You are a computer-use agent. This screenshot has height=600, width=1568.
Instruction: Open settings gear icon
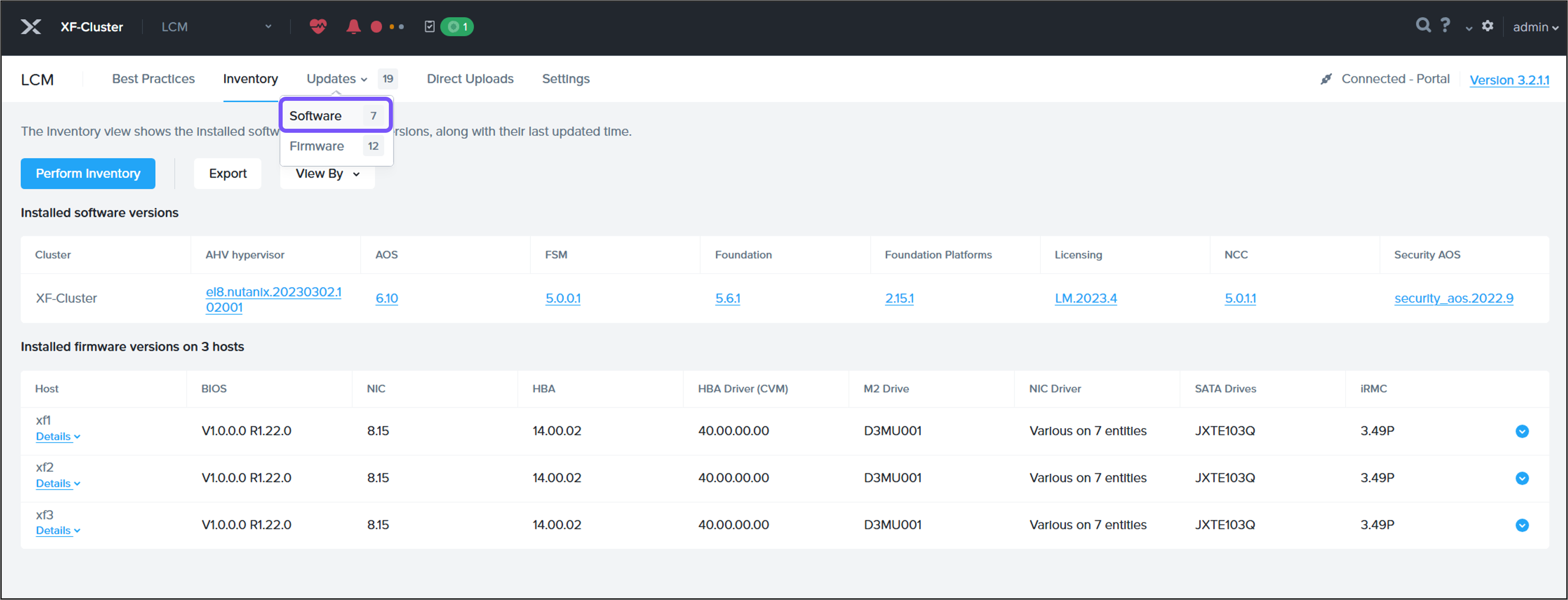coord(1487,26)
